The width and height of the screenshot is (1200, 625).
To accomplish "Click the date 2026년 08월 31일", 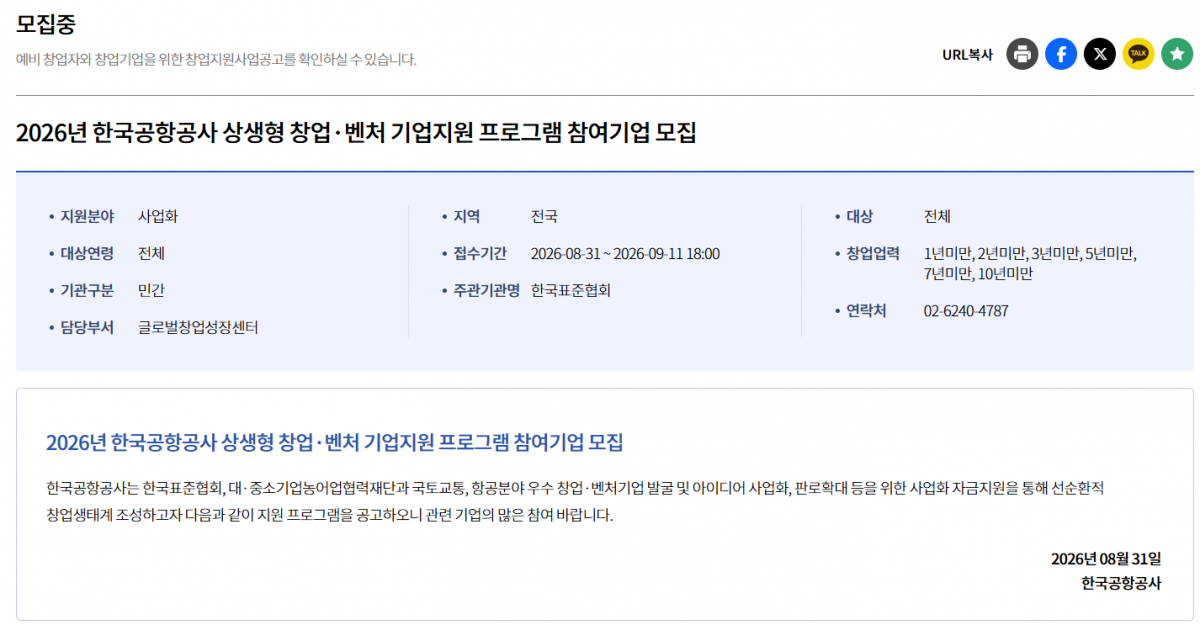I will tap(1106, 559).
